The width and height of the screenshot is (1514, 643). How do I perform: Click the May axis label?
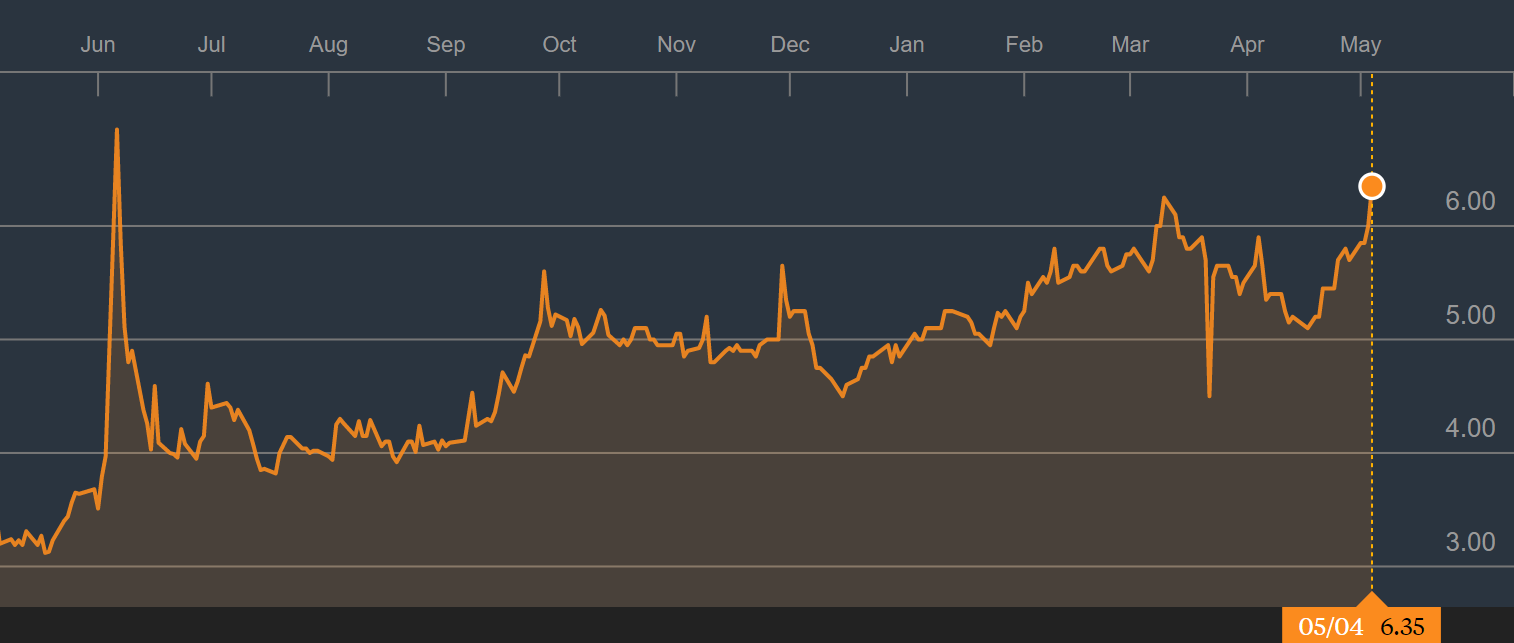pyautogui.click(x=1361, y=44)
